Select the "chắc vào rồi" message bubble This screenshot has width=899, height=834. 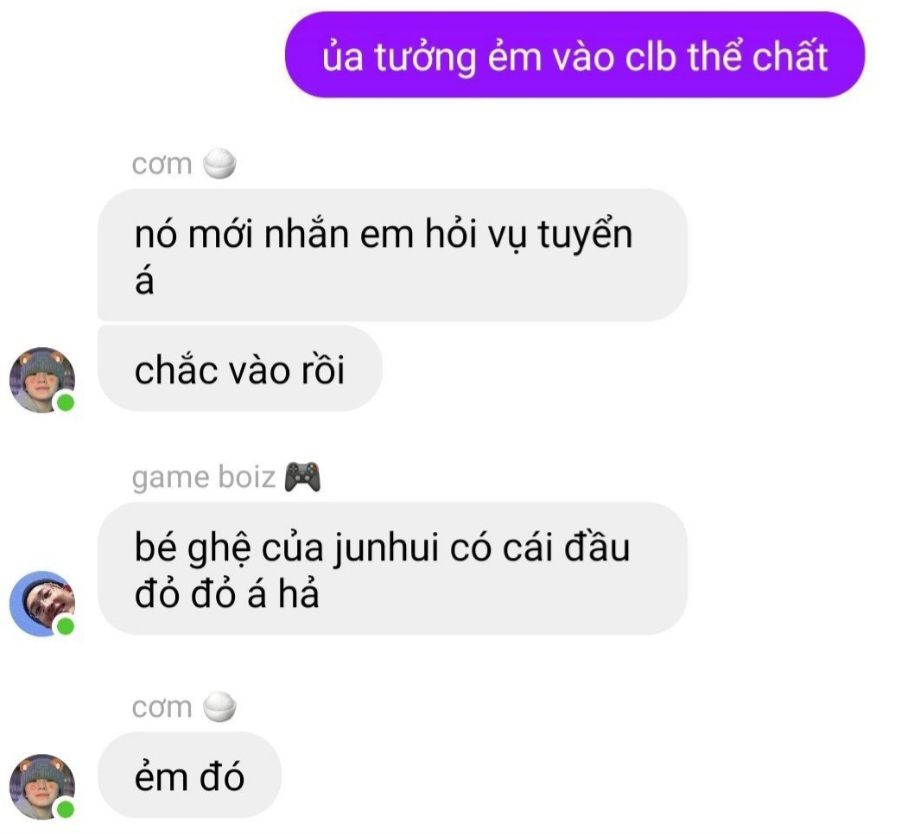tap(240, 369)
